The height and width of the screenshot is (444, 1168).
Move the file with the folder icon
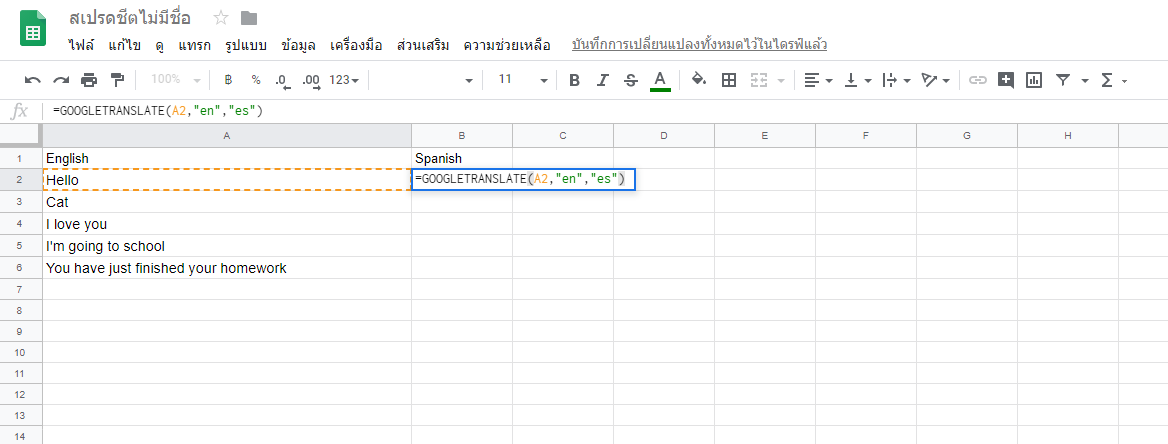(249, 18)
